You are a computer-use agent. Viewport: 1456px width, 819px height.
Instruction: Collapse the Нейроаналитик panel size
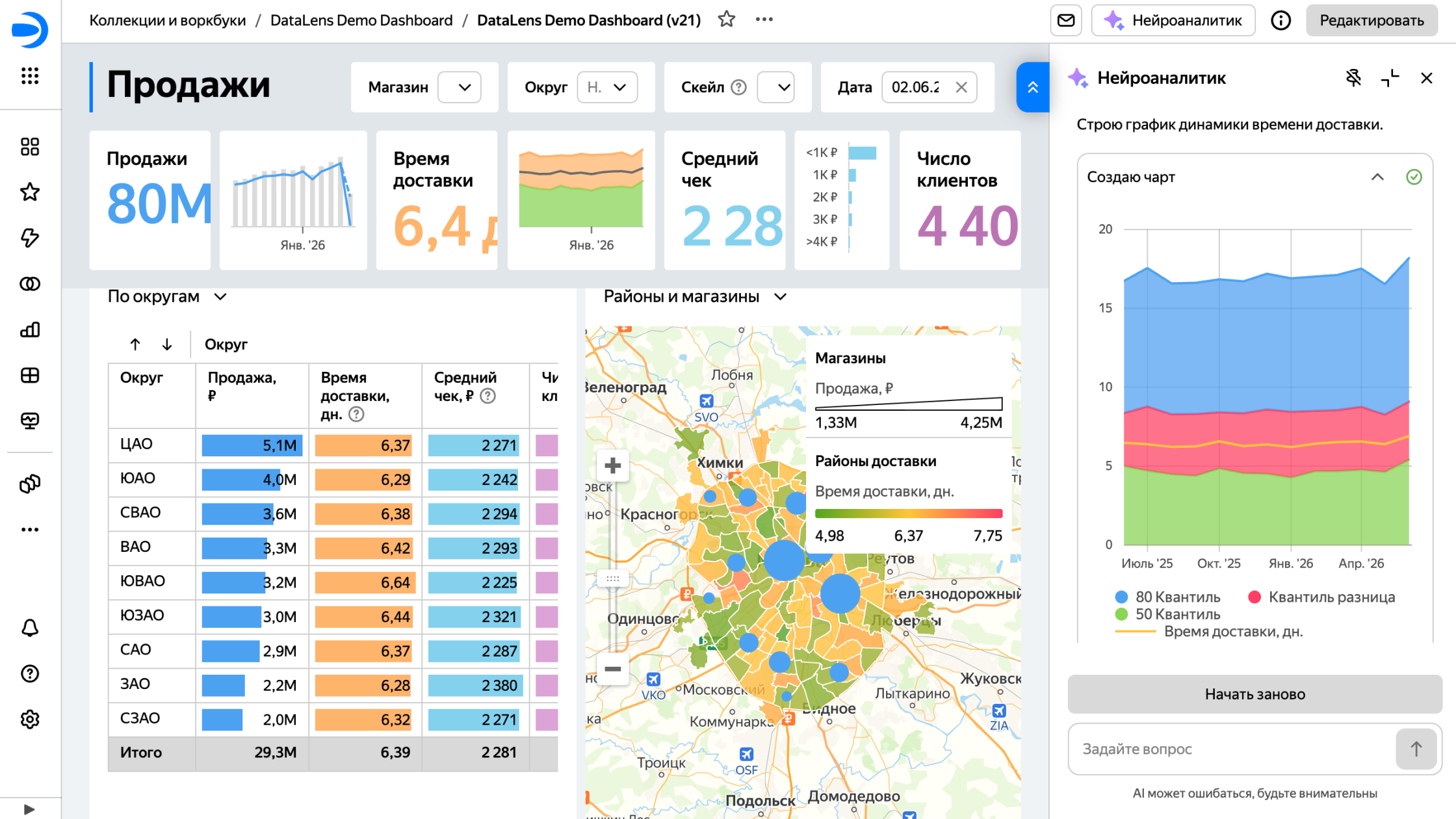coord(1390,78)
